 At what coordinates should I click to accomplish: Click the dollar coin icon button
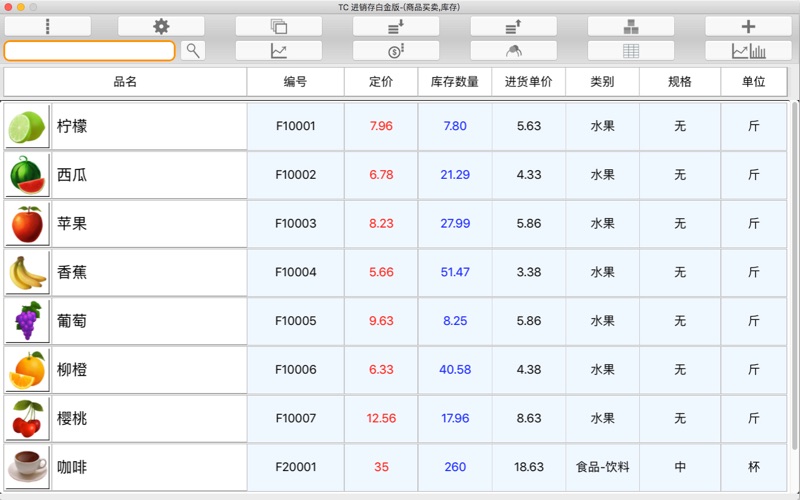pos(396,50)
